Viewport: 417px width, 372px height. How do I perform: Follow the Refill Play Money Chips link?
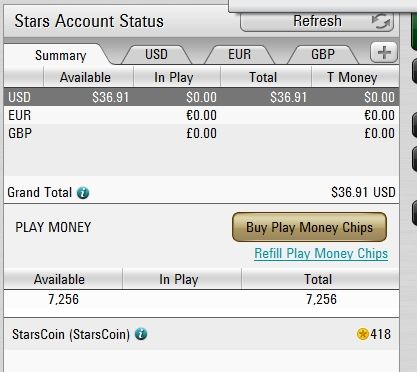click(x=321, y=254)
